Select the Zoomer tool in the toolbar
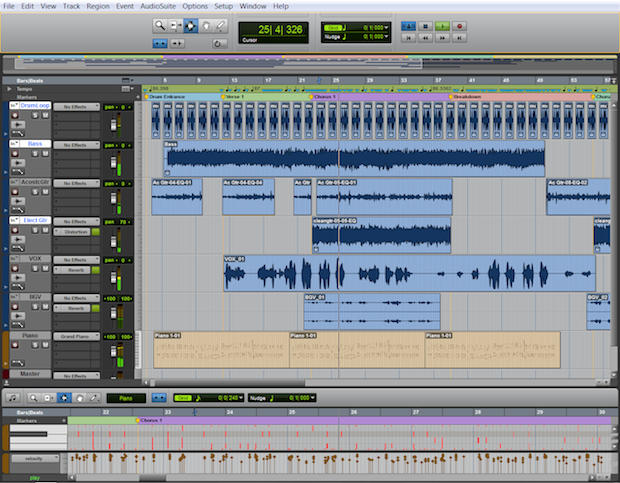Screen dimensions: 620x483 (162, 24)
